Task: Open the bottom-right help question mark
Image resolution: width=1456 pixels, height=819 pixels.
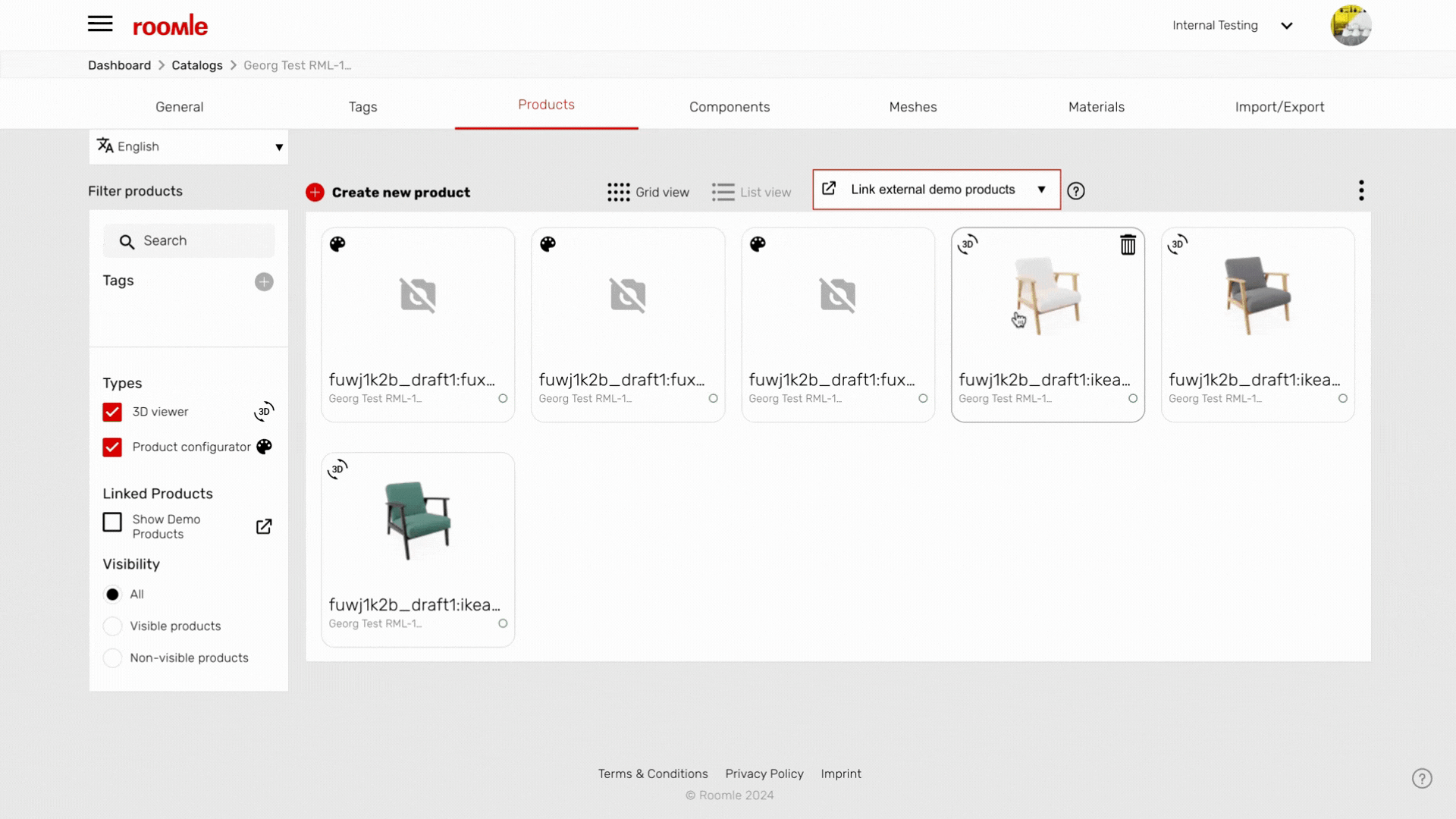Action: click(1422, 779)
